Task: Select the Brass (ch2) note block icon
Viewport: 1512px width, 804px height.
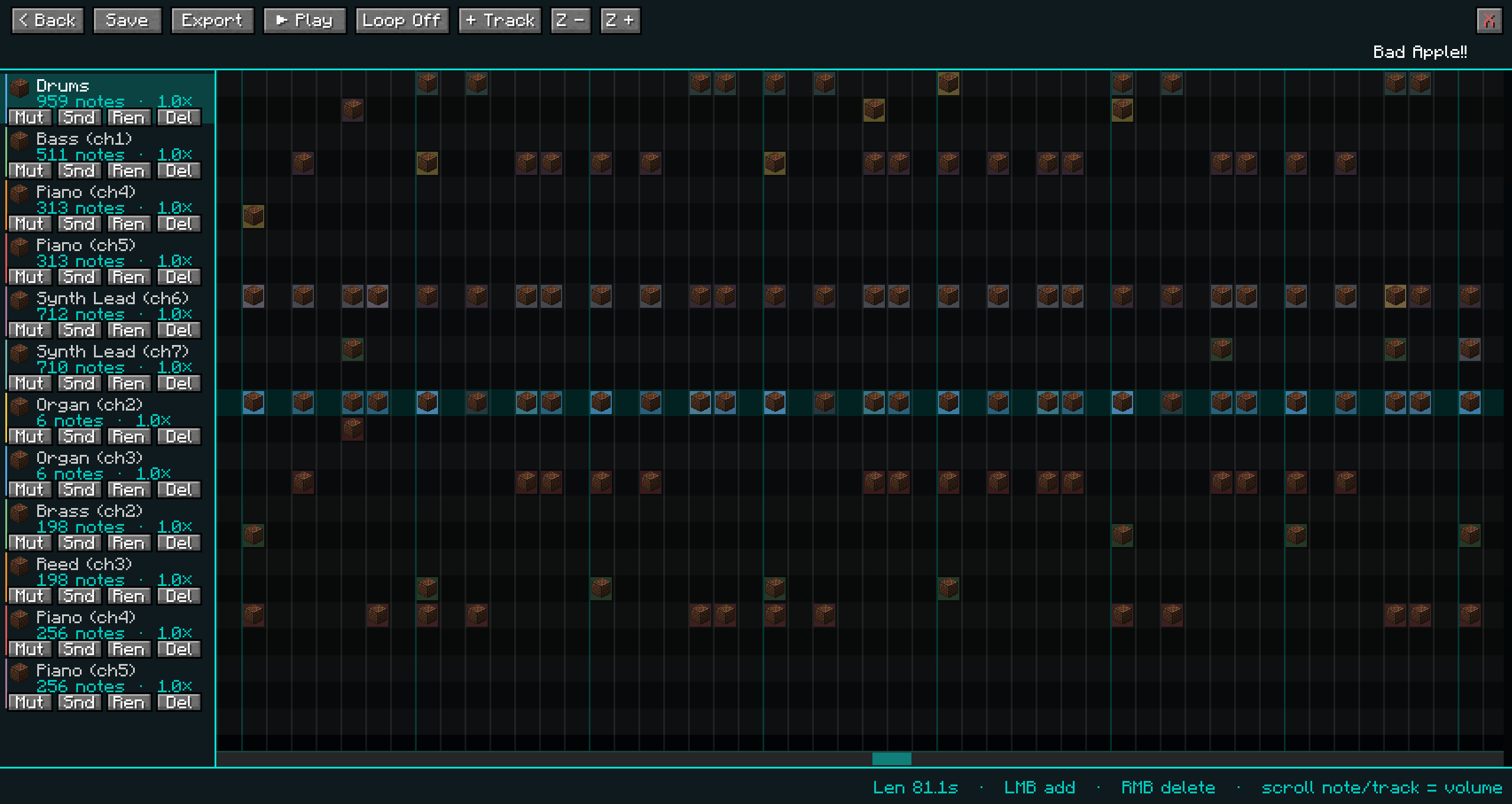Action: point(20,513)
